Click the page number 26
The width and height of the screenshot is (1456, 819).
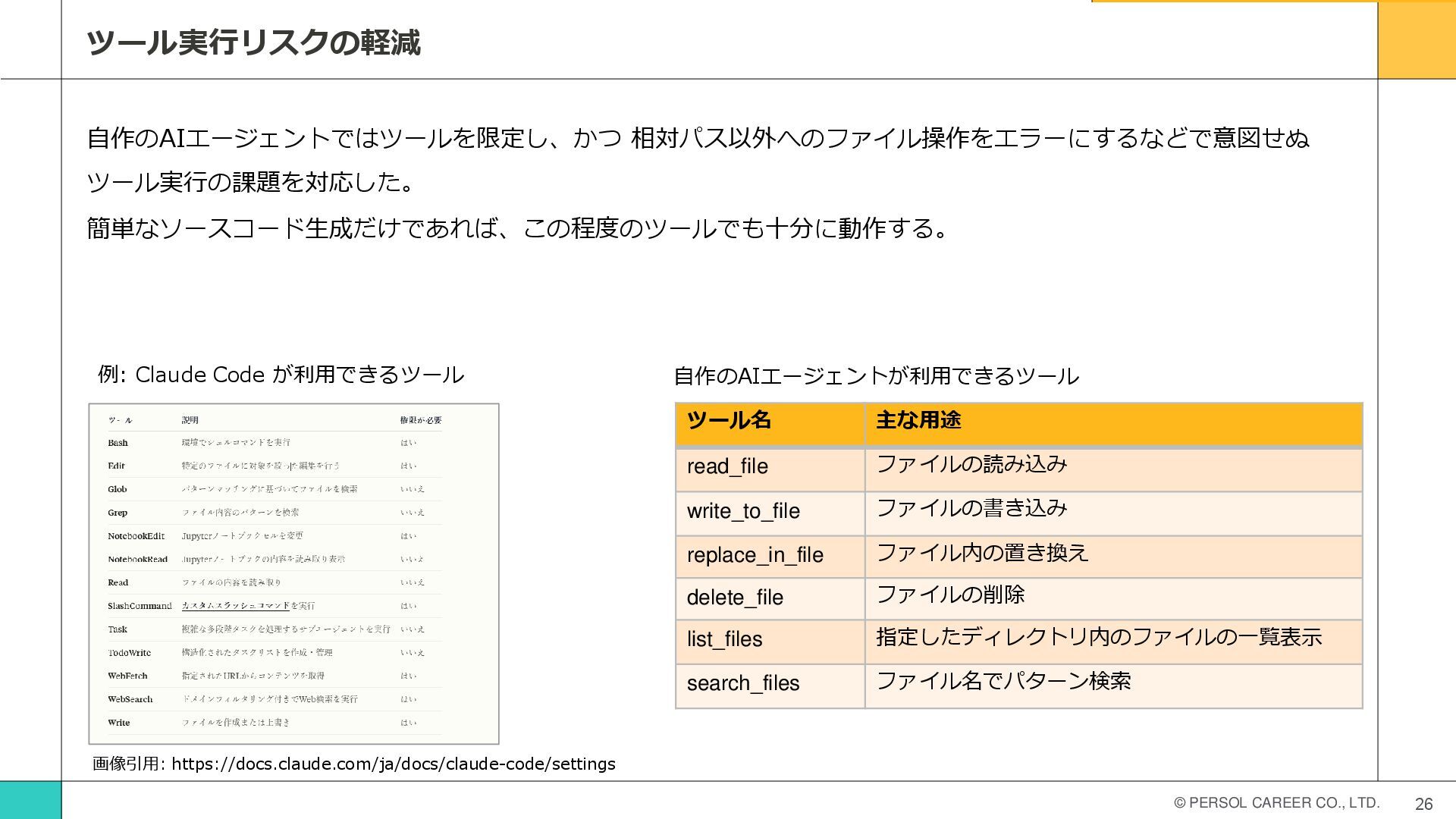[x=1423, y=804]
